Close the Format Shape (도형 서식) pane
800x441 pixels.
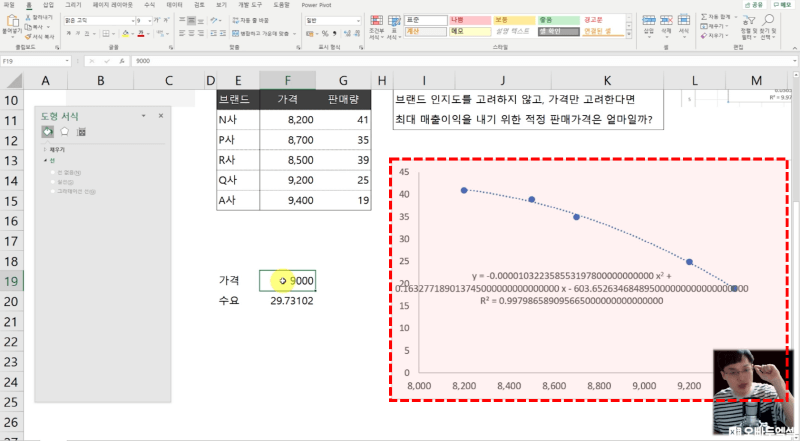[161, 116]
